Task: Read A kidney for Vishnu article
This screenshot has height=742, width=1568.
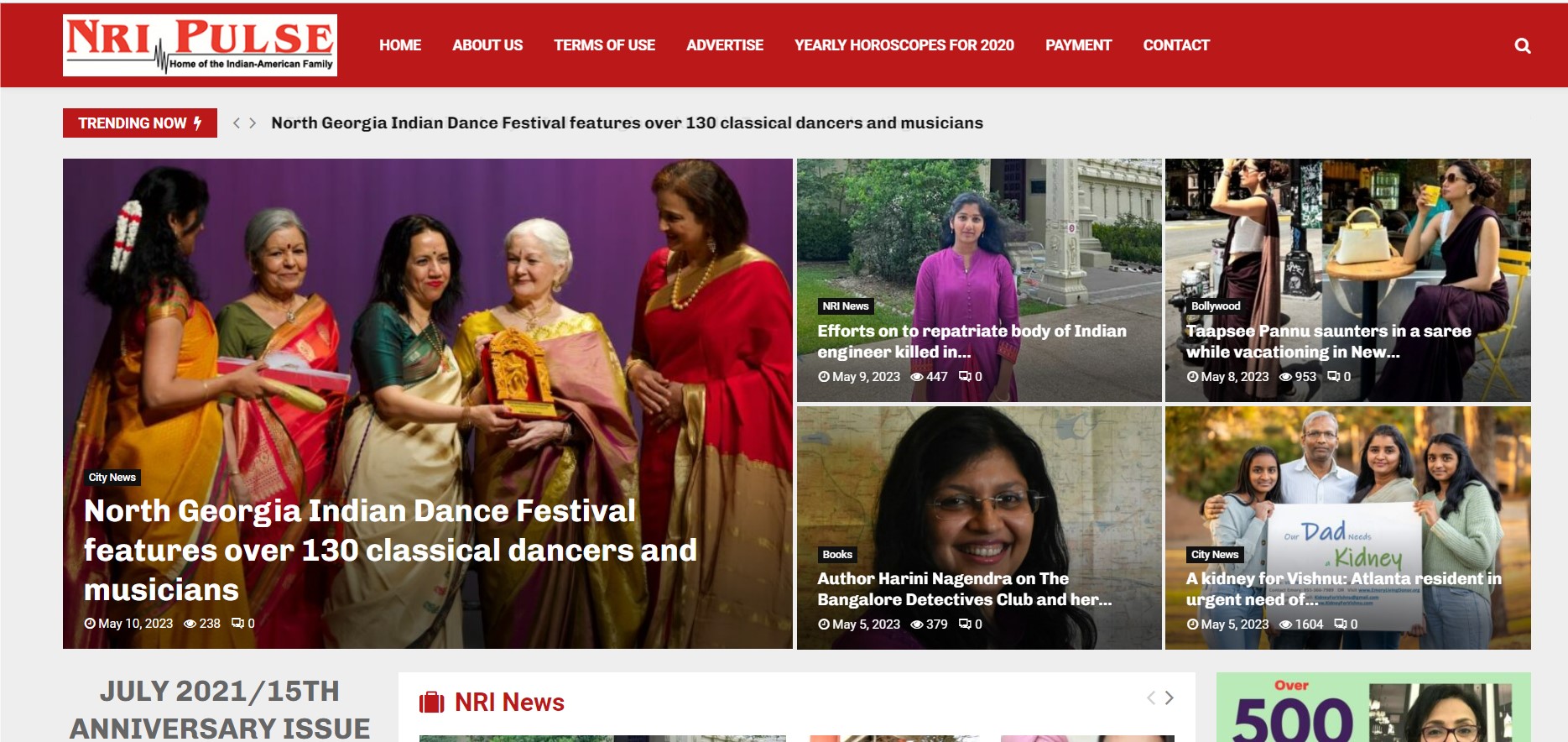Action: [x=1344, y=589]
